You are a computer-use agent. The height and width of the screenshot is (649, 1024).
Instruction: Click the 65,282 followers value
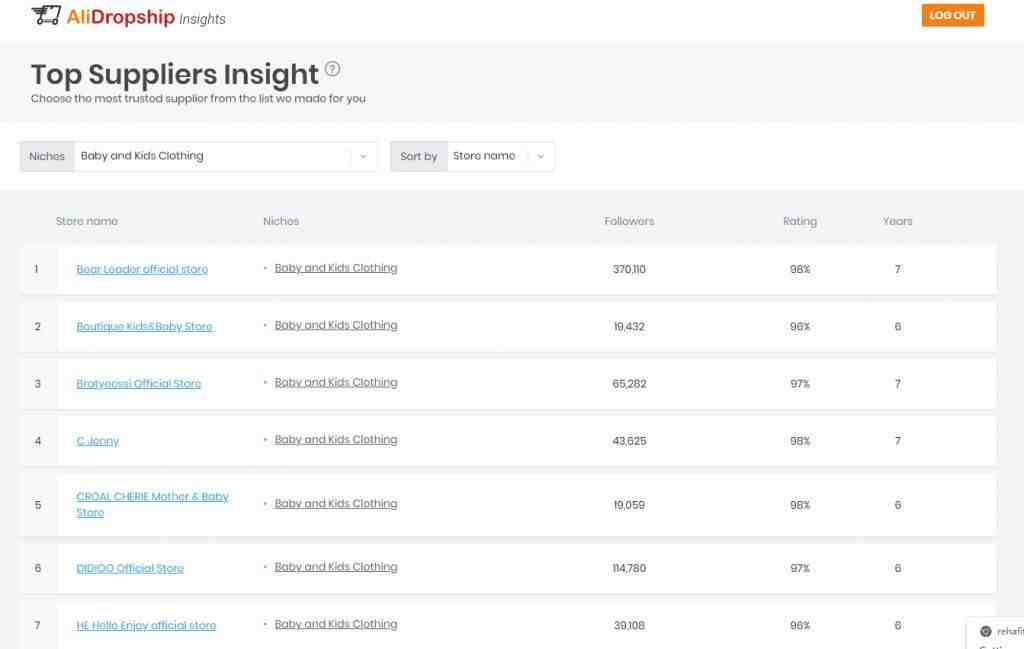[629, 384]
